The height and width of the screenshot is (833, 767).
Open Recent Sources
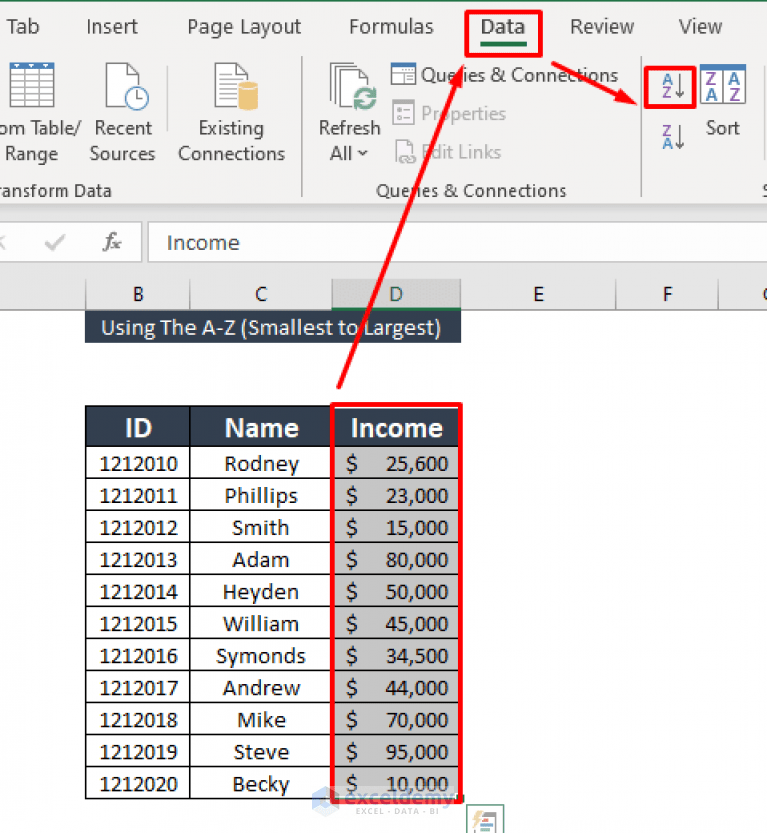coord(123,113)
